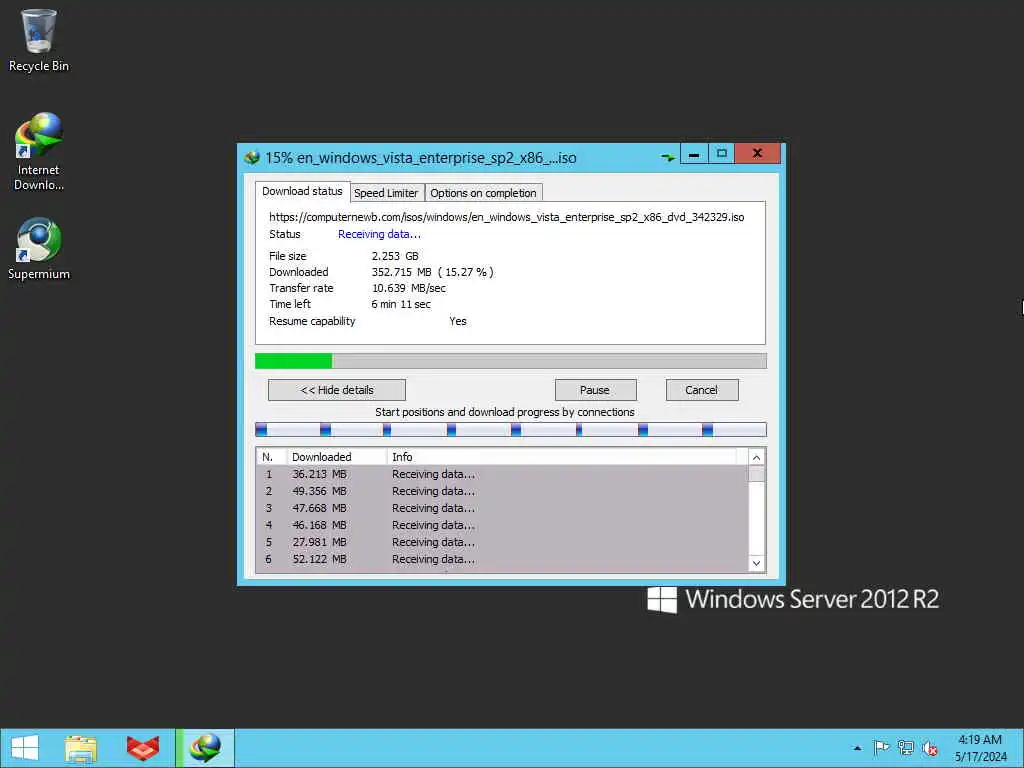Viewport: 1024px width, 768px height.
Task: Click the IDM globe icon in title bar
Action: click(x=252, y=157)
